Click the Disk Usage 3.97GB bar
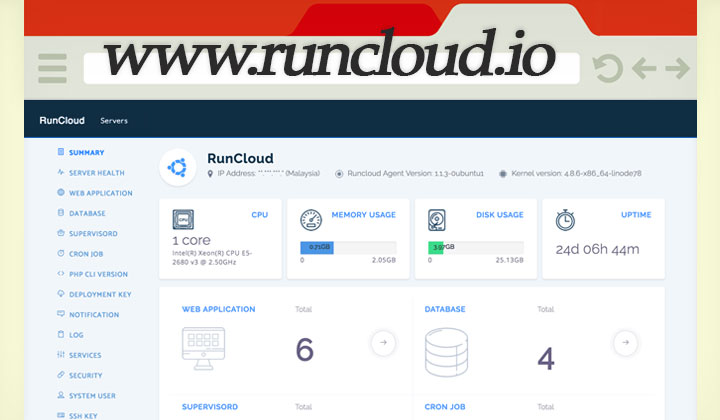 436,247
